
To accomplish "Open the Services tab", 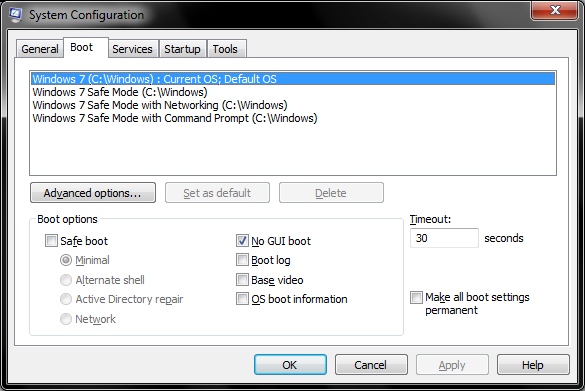I will (132, 49).
